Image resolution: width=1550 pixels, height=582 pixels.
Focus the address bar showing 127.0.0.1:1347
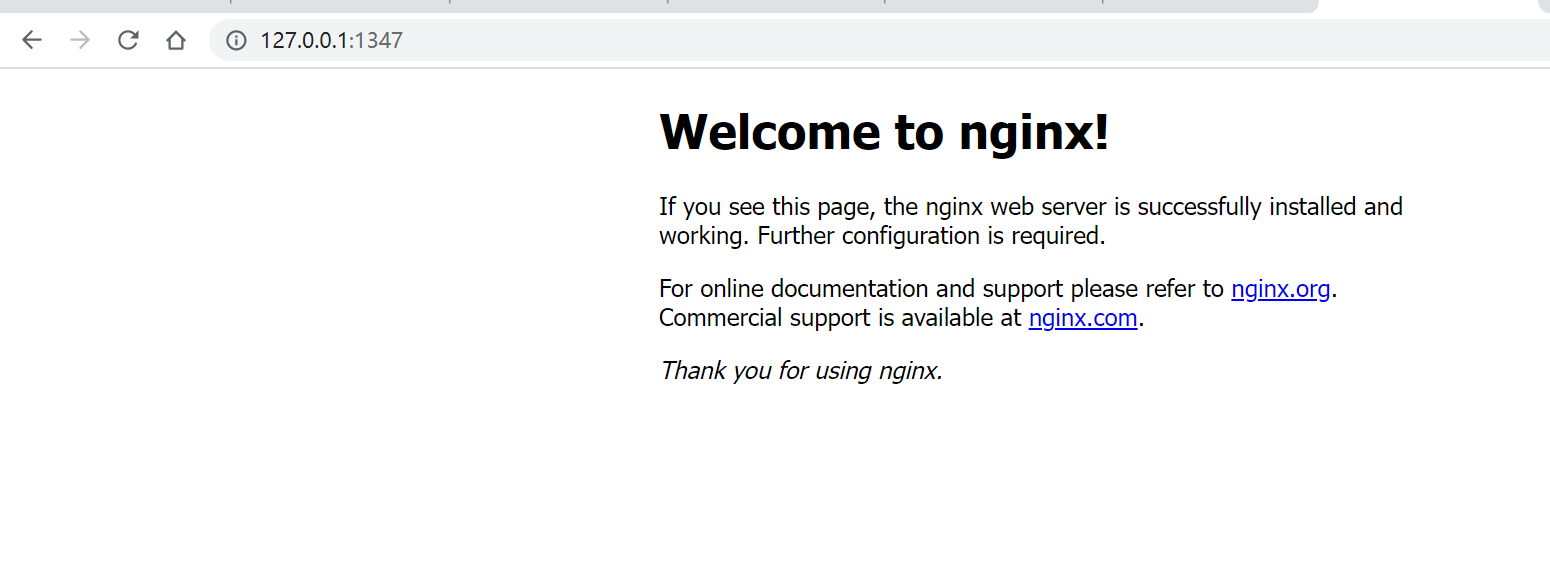click(880, 40)
